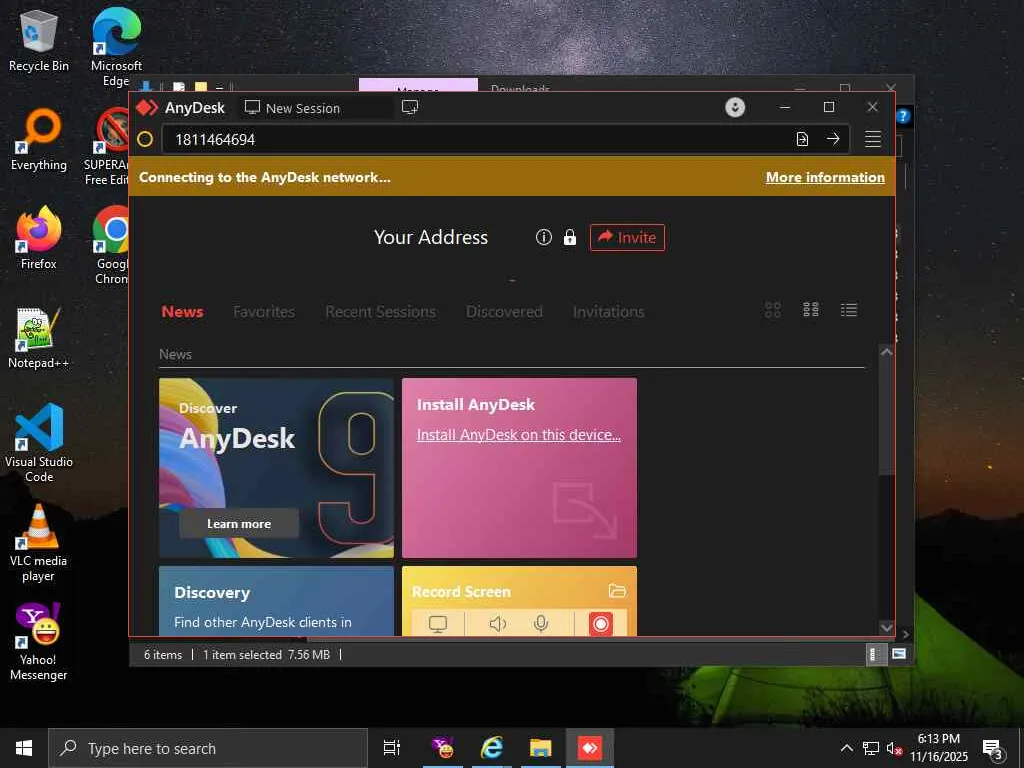Click the lock icon next to Your Address
Screen dimensions: 1024x768
click(569, 237)
